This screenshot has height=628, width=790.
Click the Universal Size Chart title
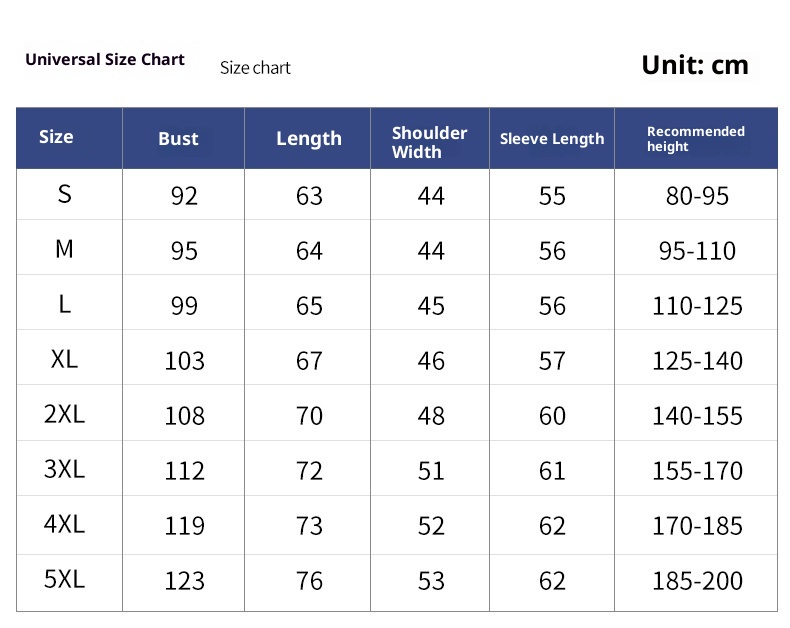tap(105, 60)
